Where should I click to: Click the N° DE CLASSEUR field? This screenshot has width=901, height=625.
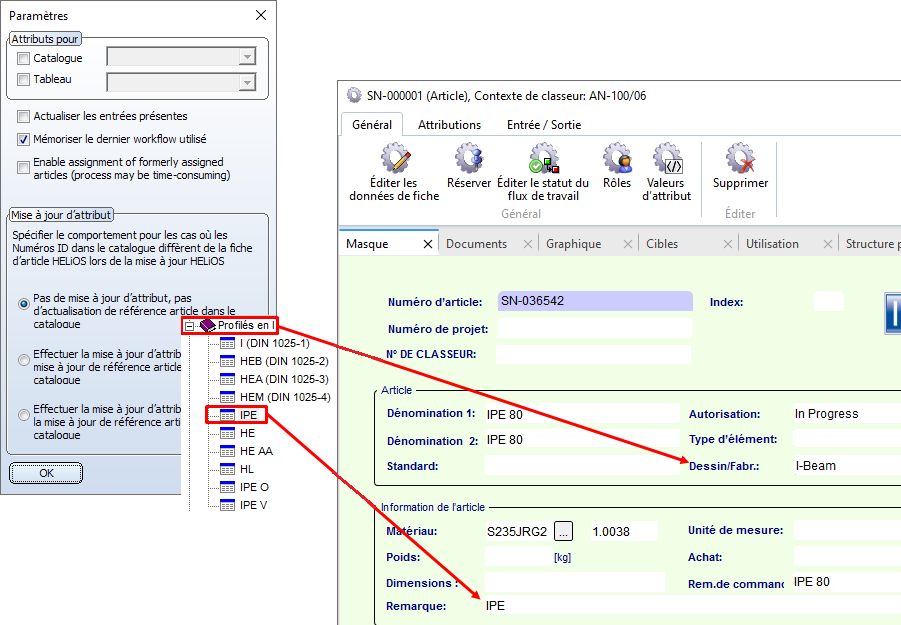594,354
